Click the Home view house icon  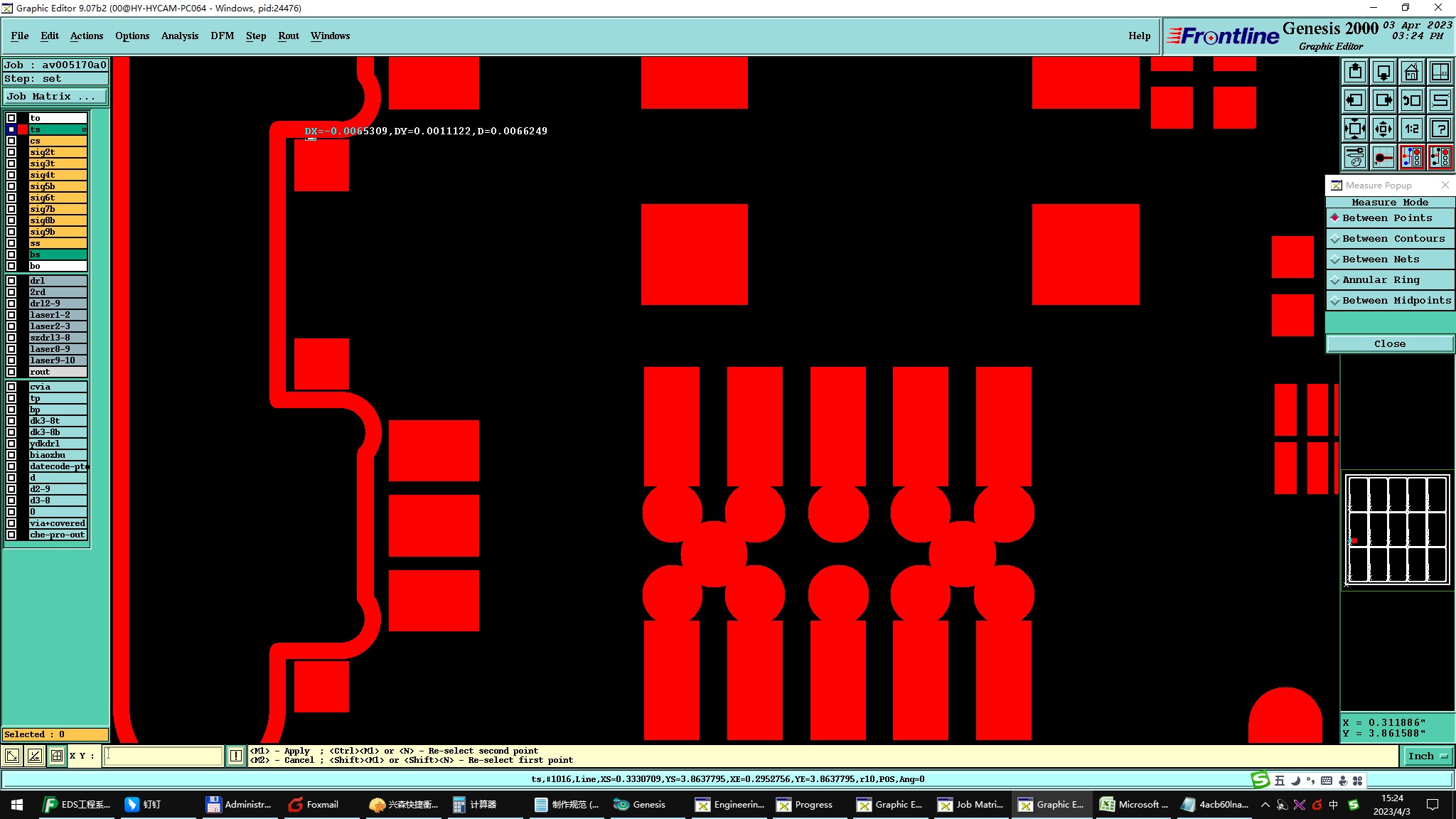(x=1411, y=72)
